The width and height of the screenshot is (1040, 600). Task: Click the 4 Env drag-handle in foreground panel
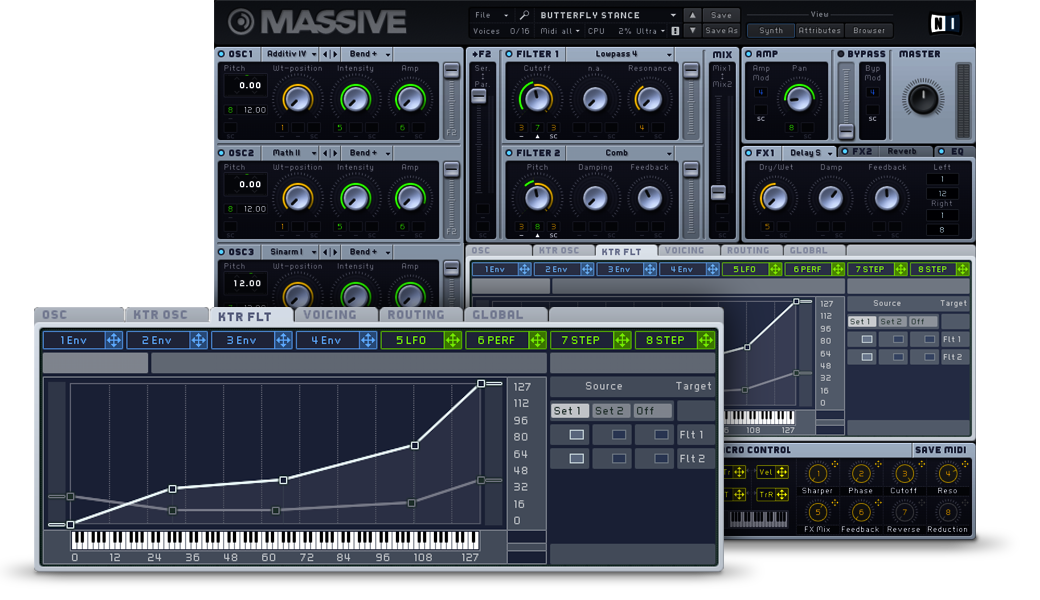tap(368, 340)
